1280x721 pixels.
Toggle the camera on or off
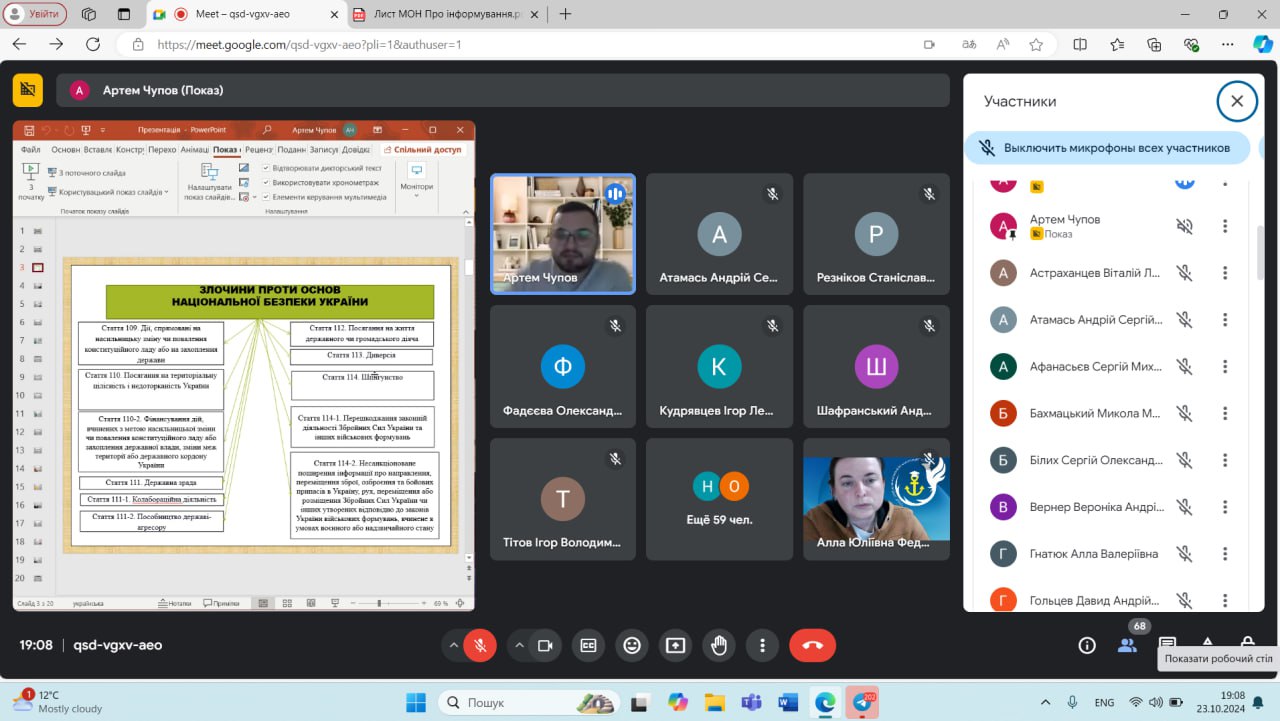pos(545,646)
